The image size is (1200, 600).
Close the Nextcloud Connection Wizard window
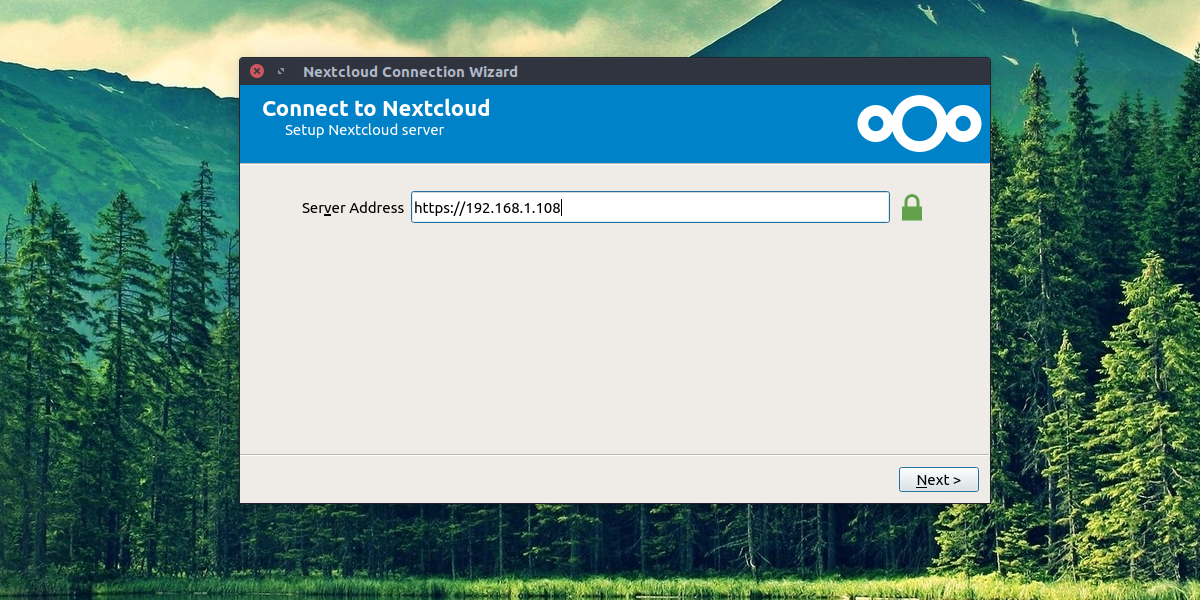coord(257,71)
